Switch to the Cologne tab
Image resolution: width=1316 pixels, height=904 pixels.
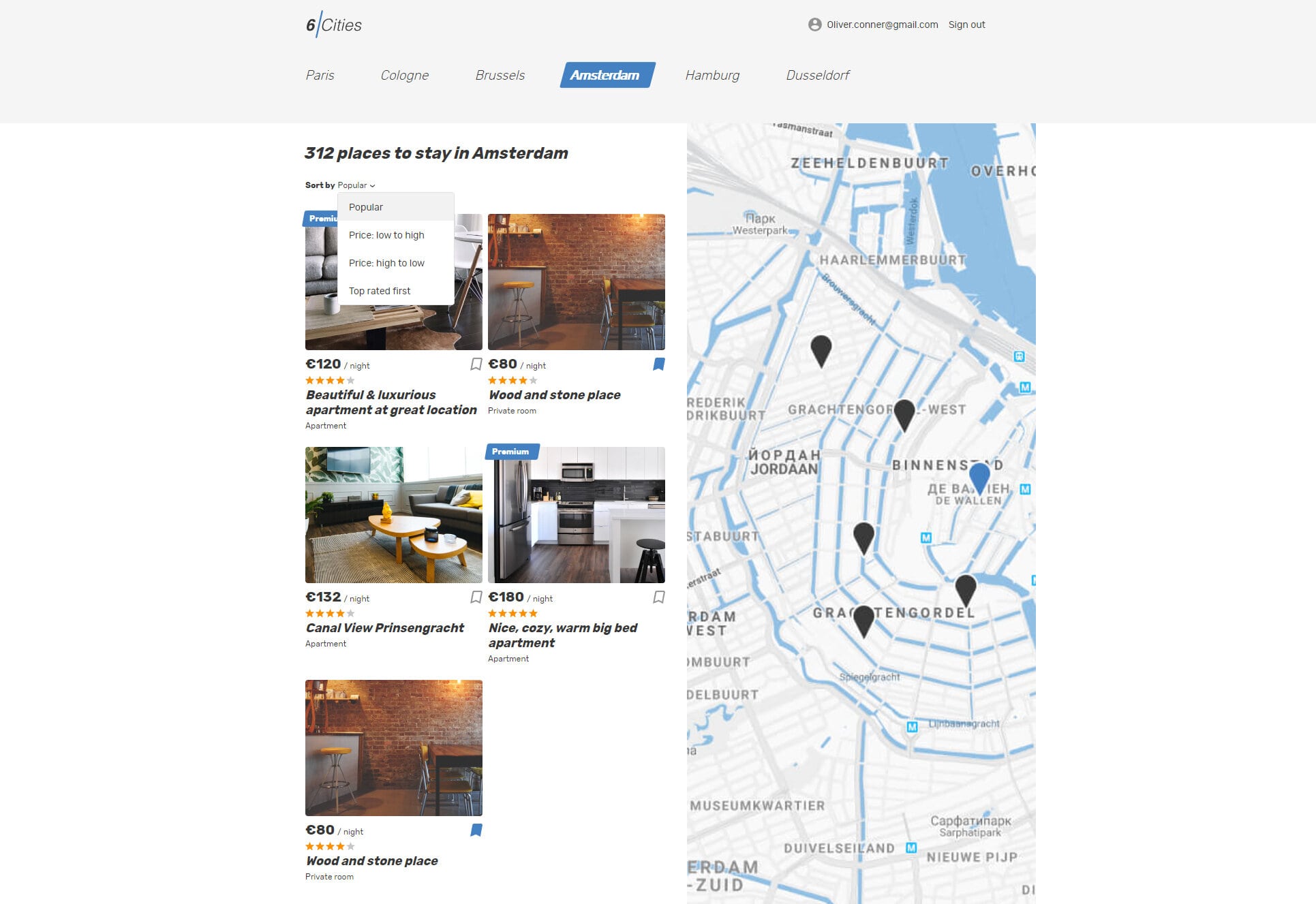coord(404,75)
